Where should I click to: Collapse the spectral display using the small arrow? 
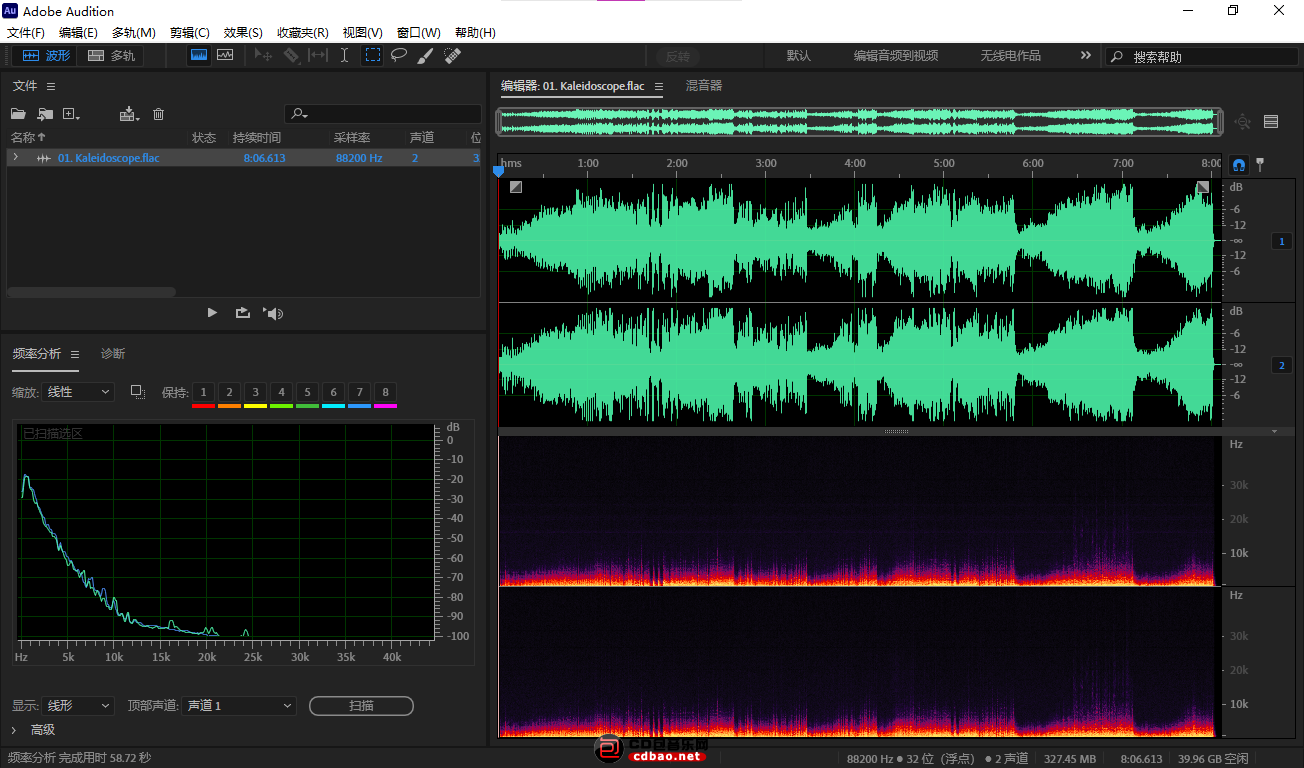(x=1274, y=432)
